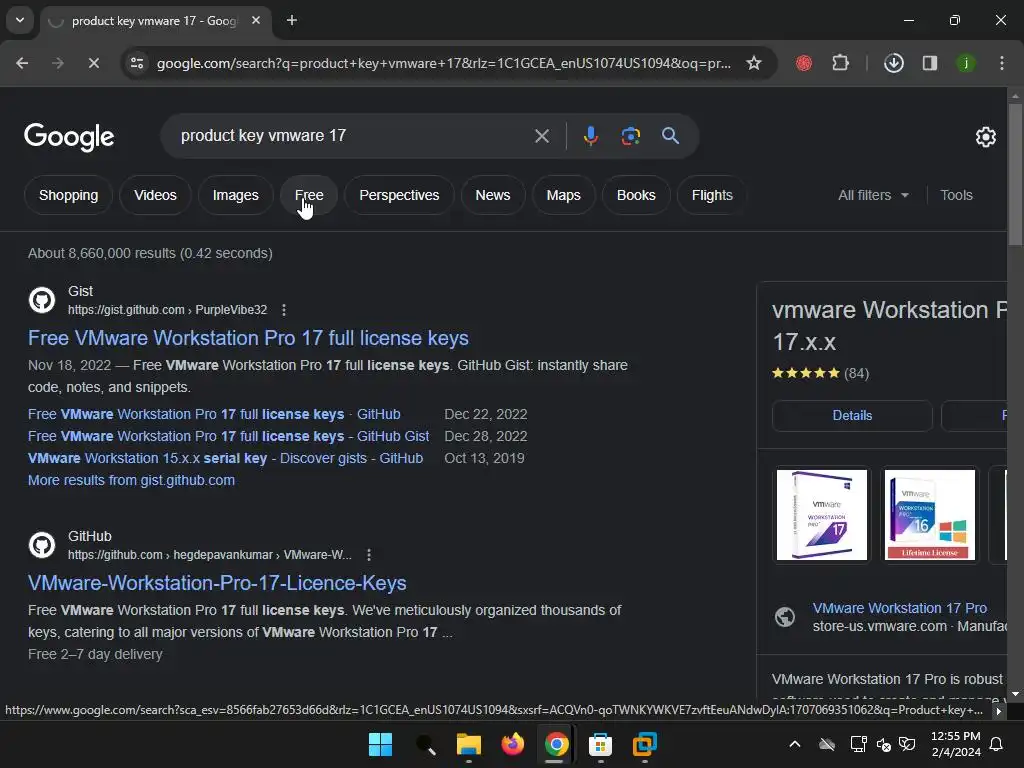This screenshot has width=1024, height=768.
Task: Open the Tools option
Action: pyautogui.click(x=956, y=195)
